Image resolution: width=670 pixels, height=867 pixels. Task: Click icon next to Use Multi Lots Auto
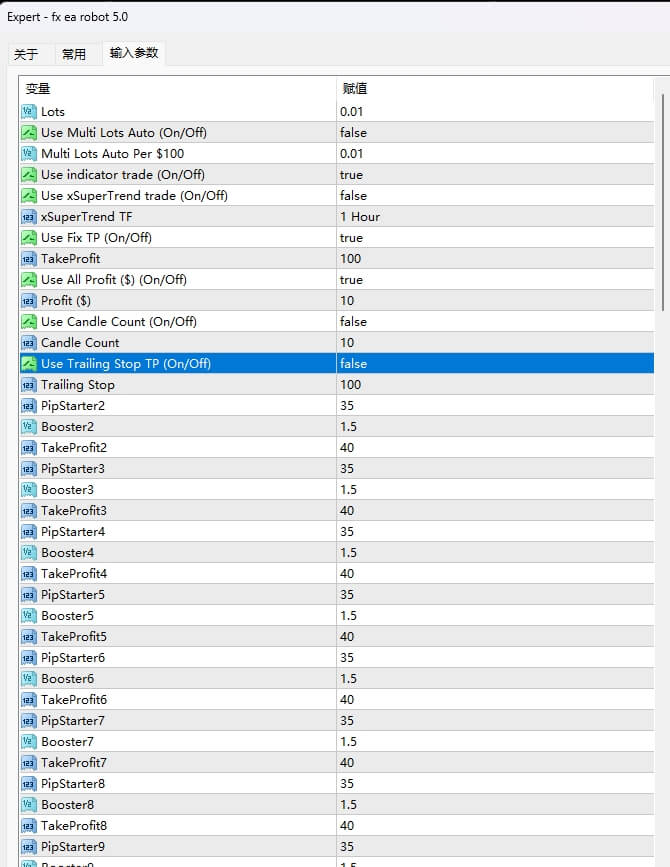(29, 133)
